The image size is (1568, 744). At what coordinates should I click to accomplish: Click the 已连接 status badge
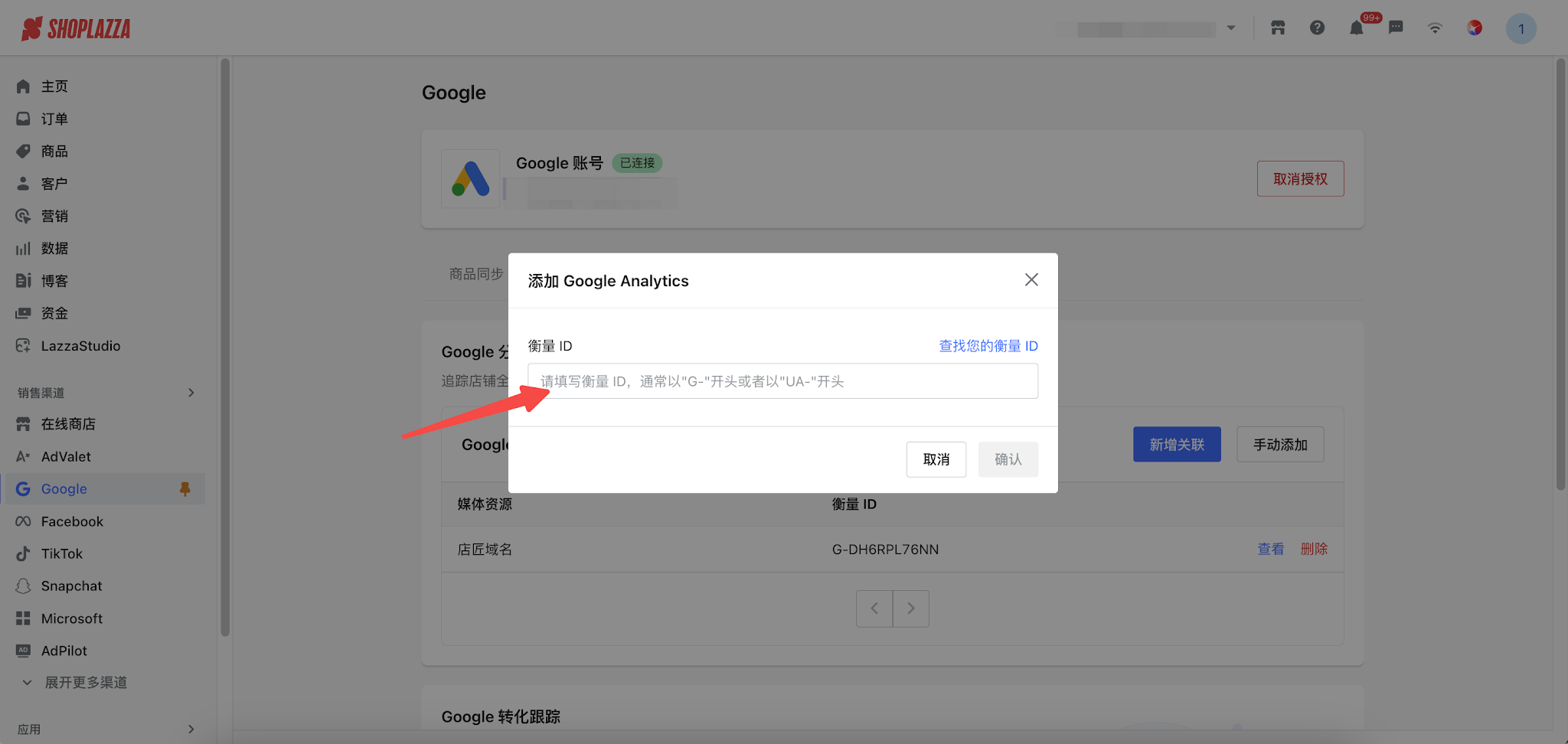click(637, 163)
